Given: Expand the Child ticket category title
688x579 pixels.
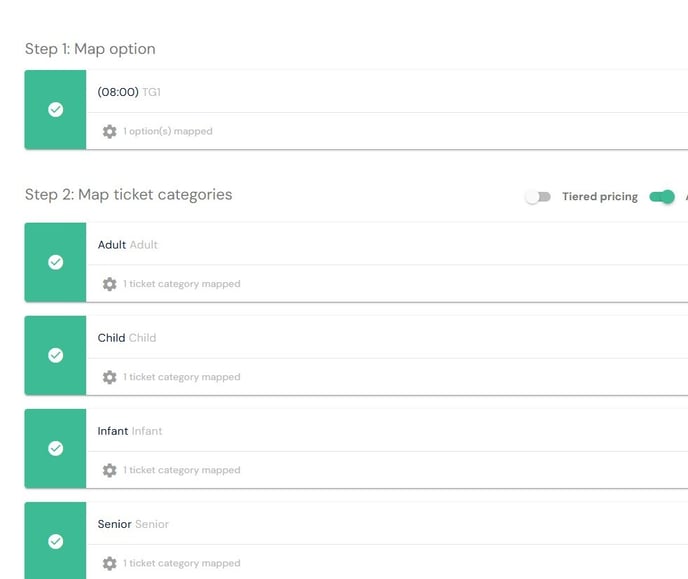Looking at the screenshot, I should [127, 338].
